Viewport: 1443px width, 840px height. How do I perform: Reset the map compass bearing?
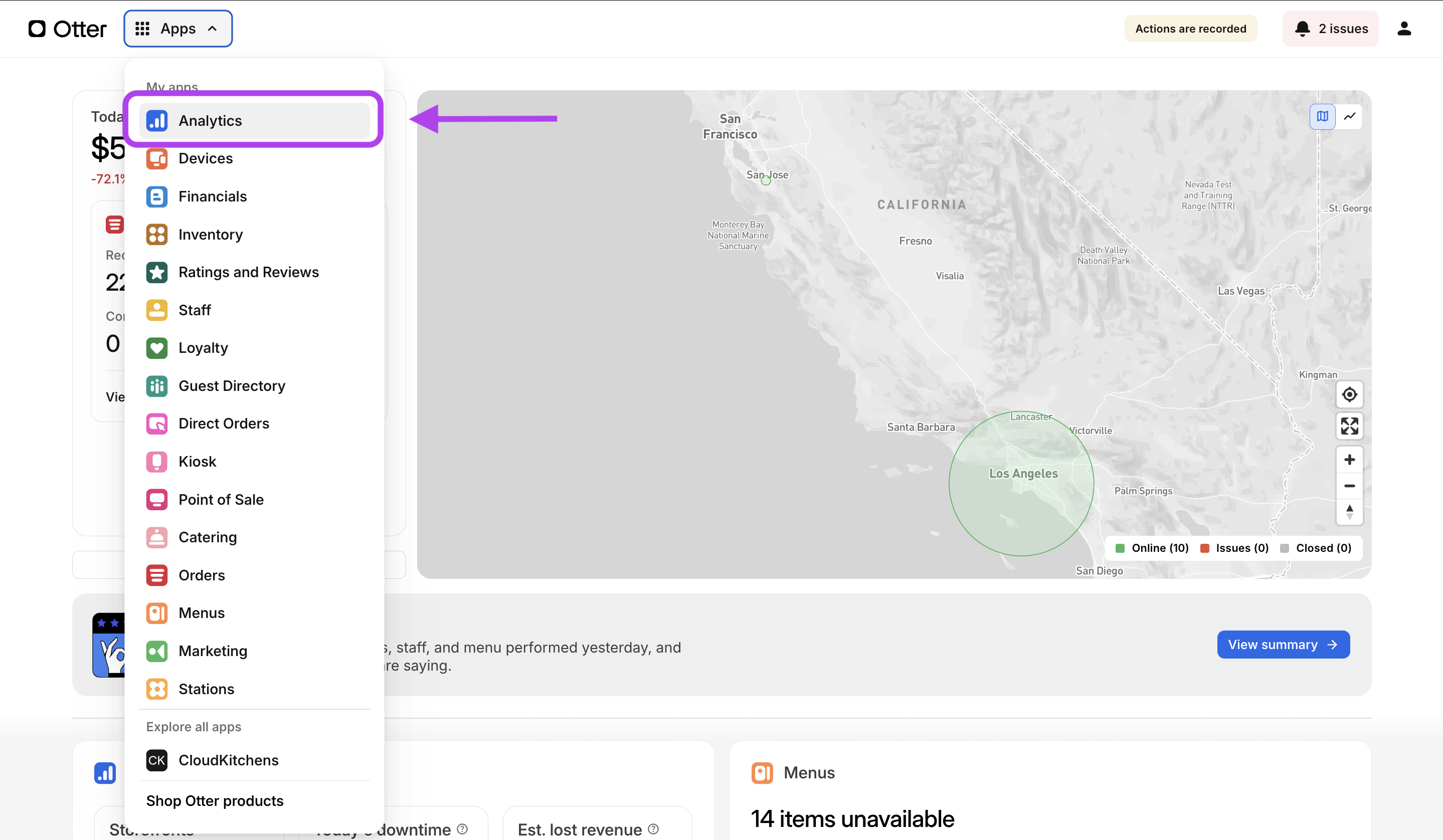1349,512
